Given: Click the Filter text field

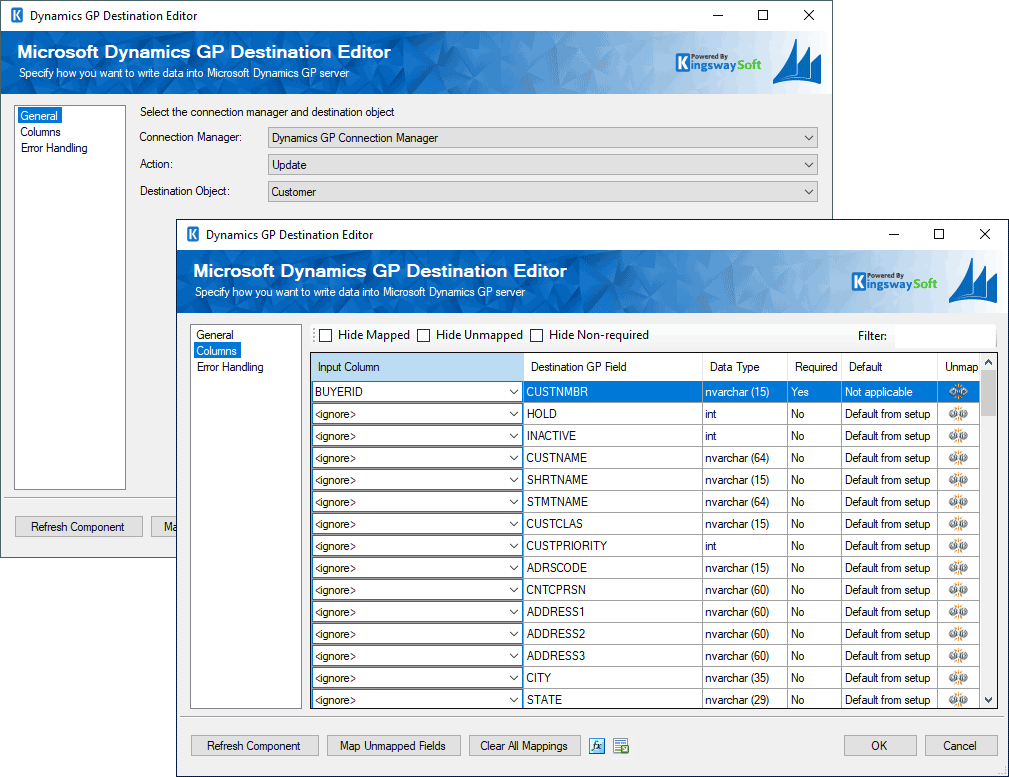Looking at the screenshot, I should (945, 336).
